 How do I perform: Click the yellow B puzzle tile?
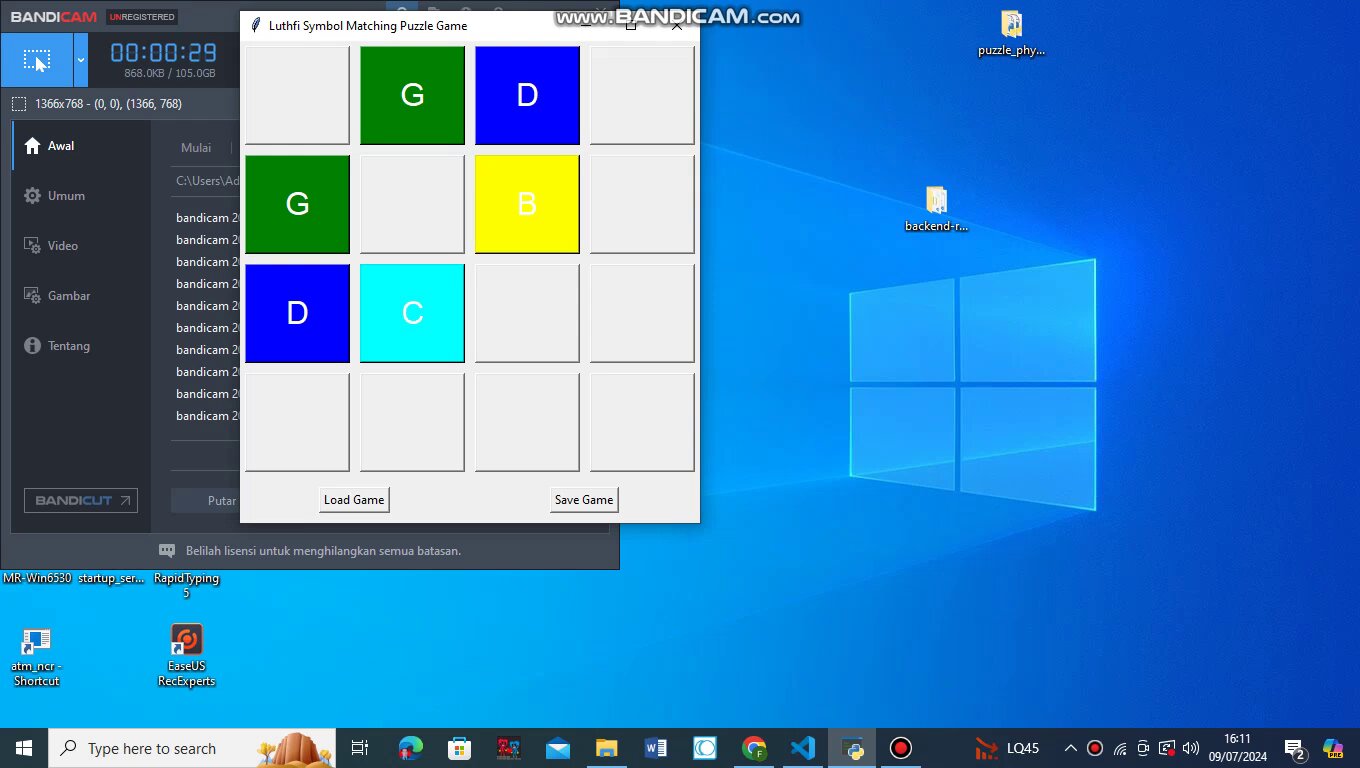[x=527, y=204]
